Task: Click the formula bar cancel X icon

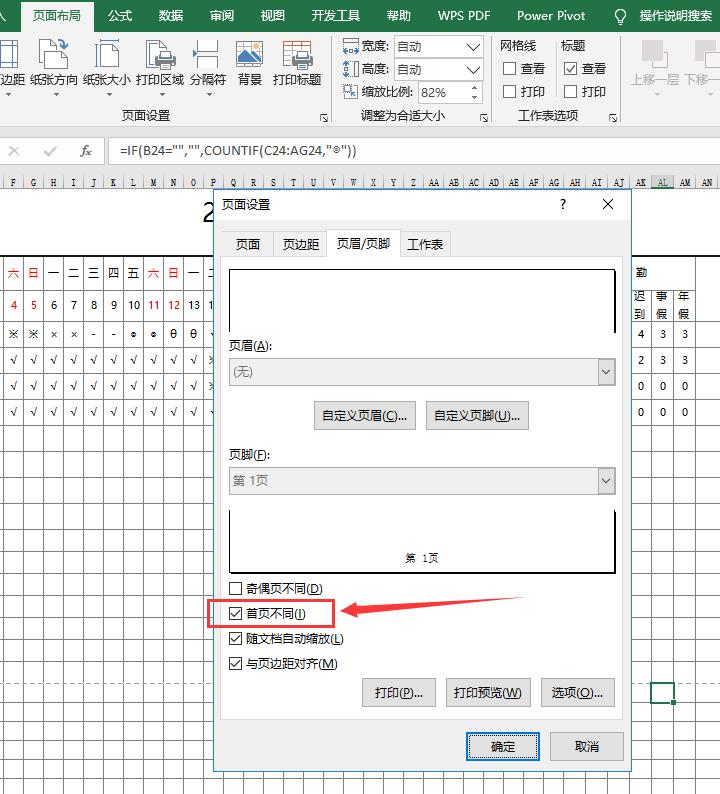Action: tap(14, 151)
